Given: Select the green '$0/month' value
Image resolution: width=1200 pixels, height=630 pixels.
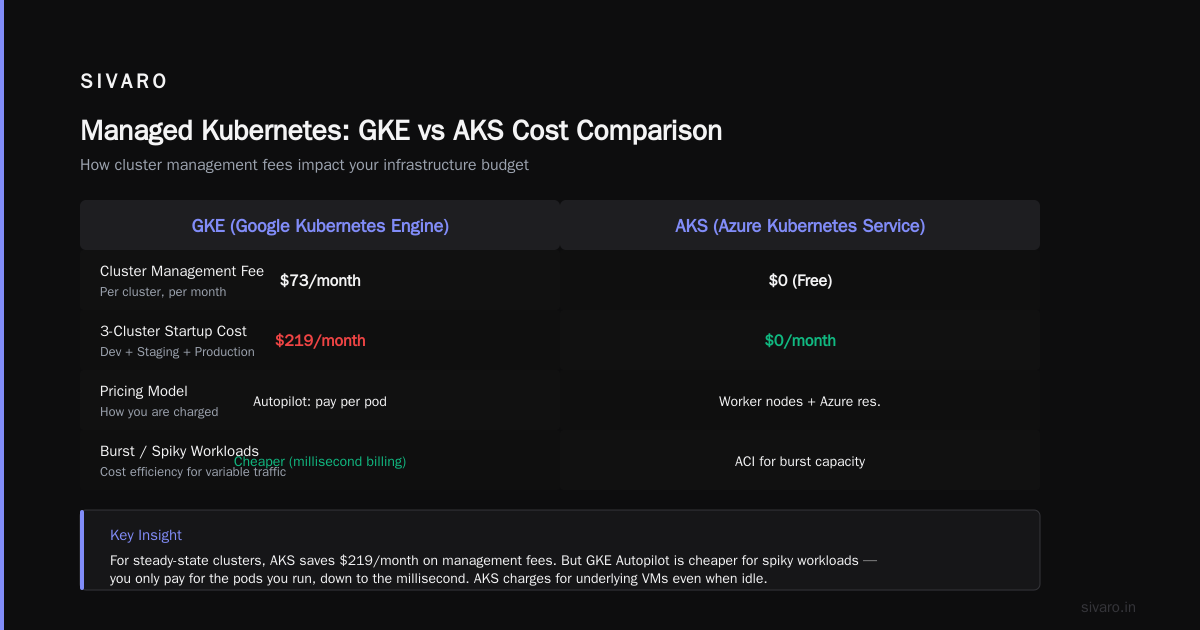Looking at the screenshot, I should tap(800, 341).
